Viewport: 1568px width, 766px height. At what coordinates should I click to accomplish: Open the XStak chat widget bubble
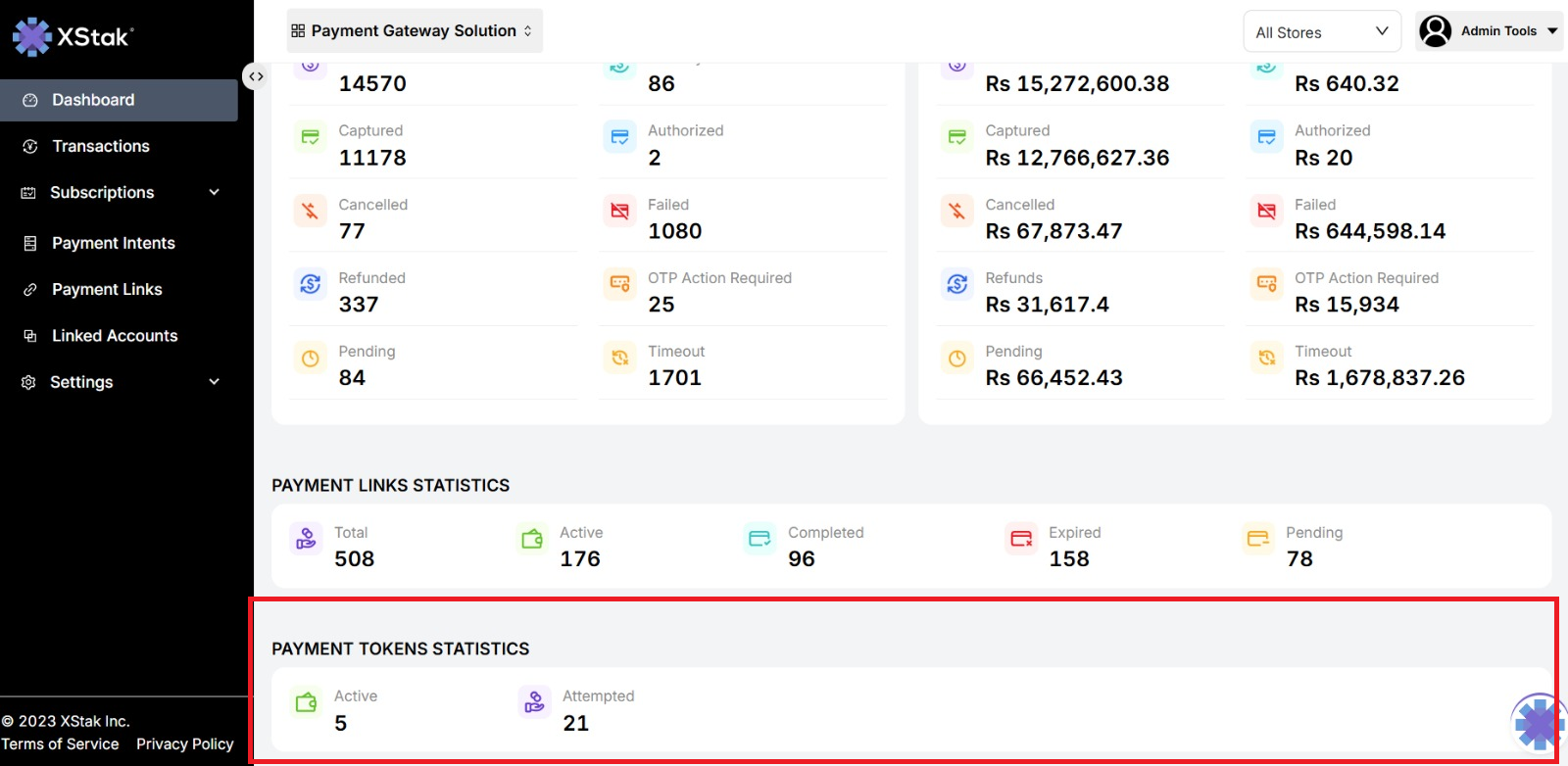1538,723
